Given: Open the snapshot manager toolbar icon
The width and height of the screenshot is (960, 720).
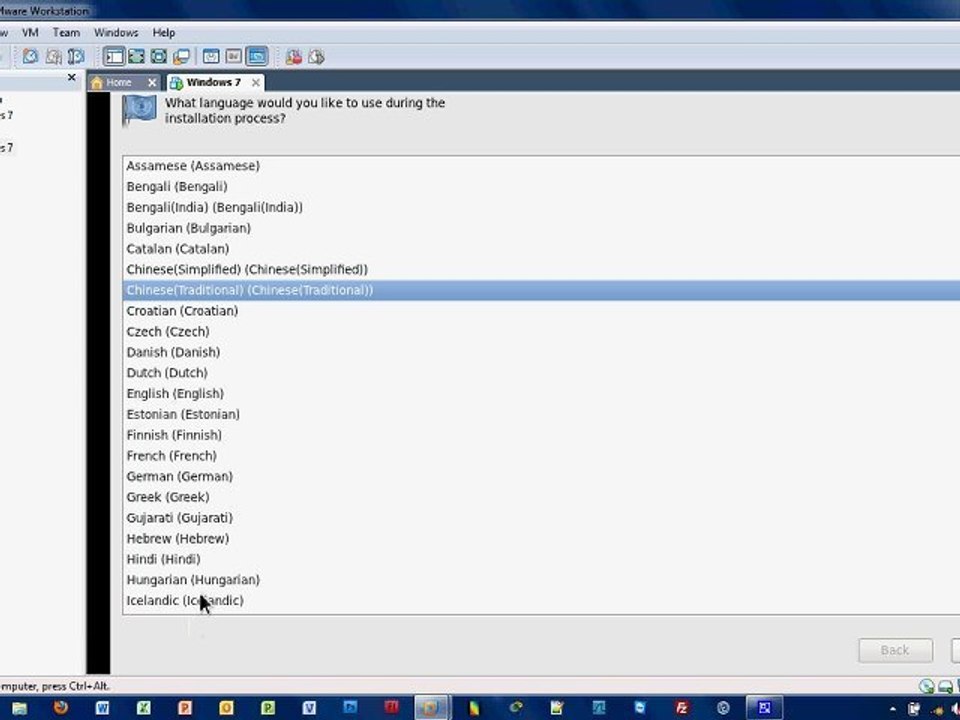Looking at the screenshot, I should click(76, 57).
